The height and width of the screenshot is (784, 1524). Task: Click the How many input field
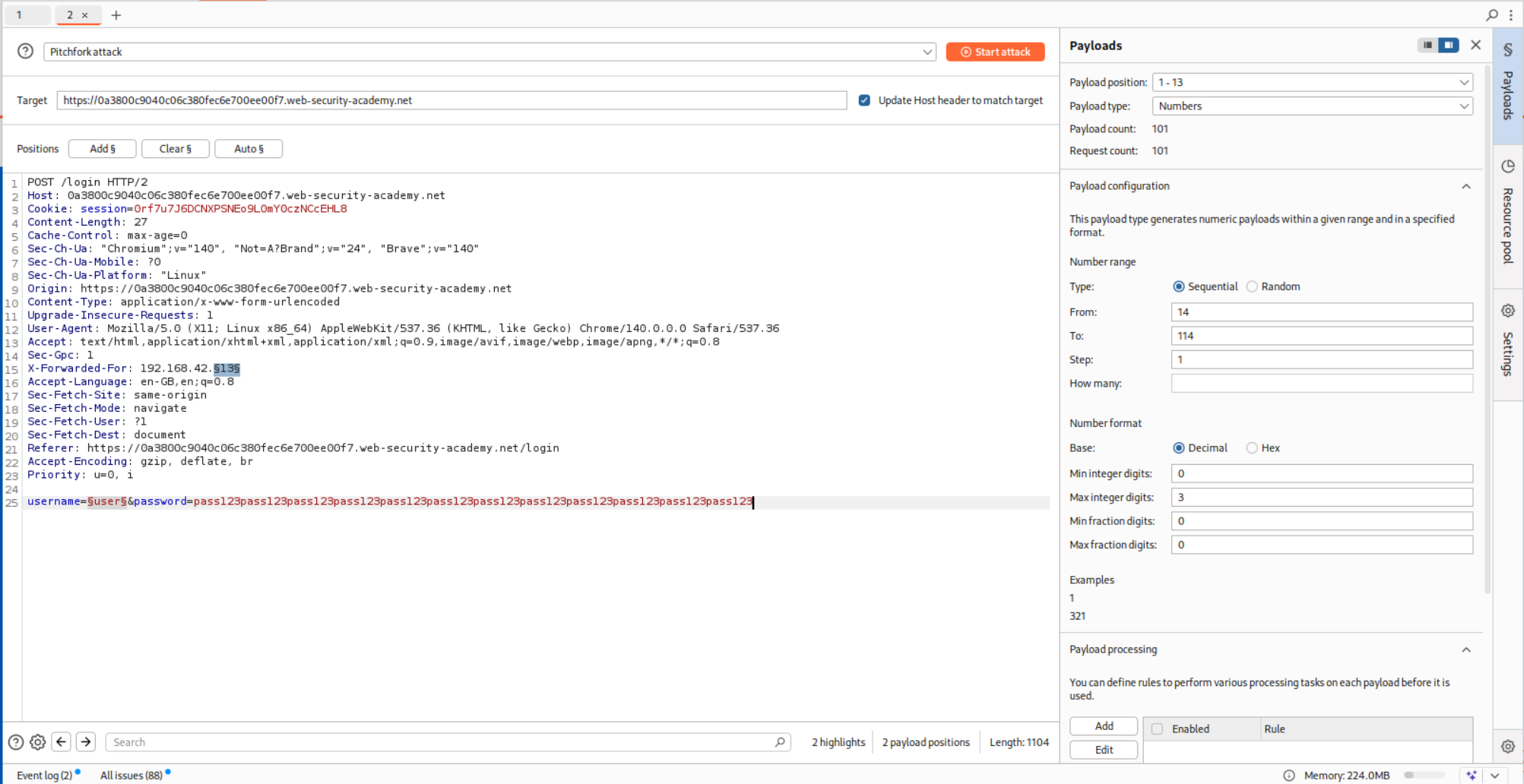pyautogui.click(x=1321, y=384)
